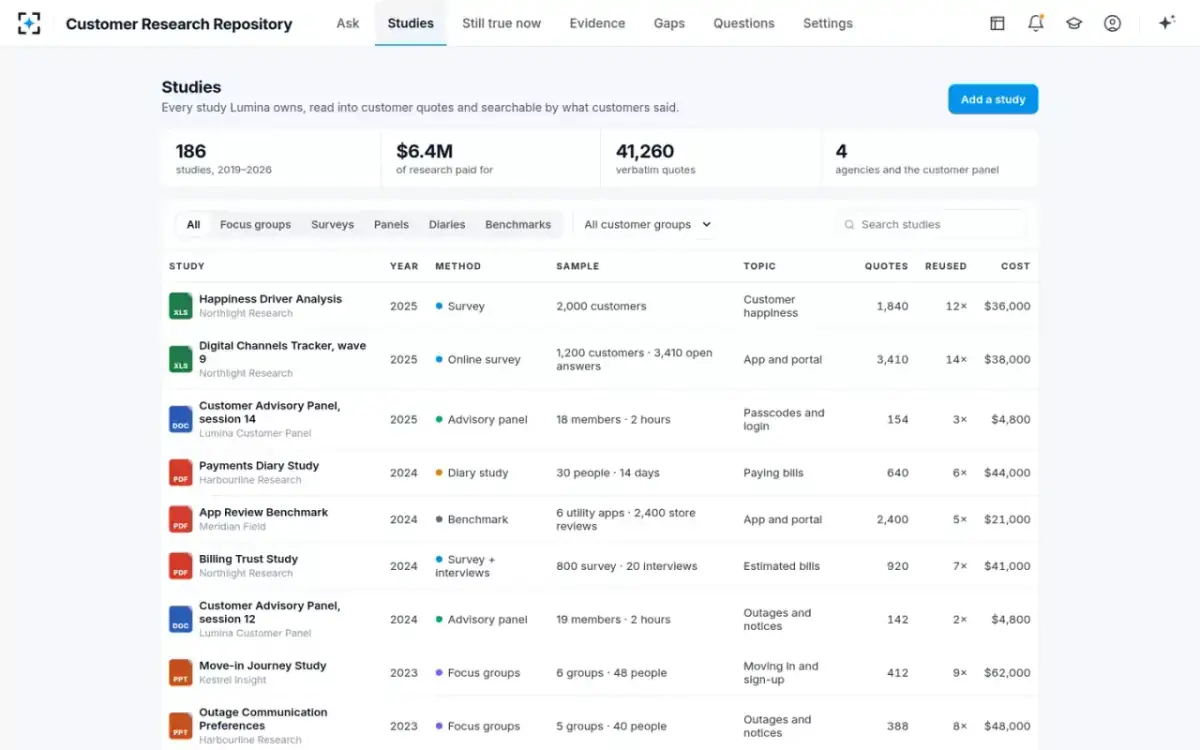Click the 14× reused value

(x=957, y=360)
